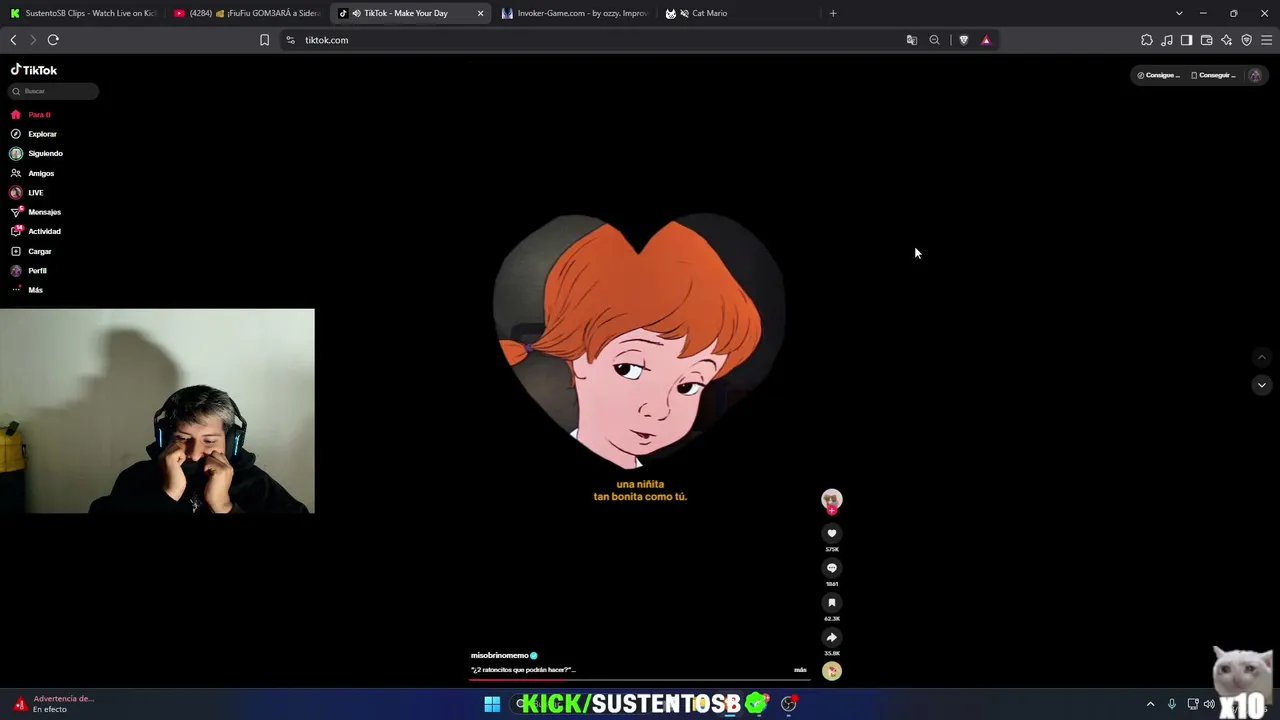
Task: Open the browser extensions puzzle icon
Action: (x=1146, y=40)
